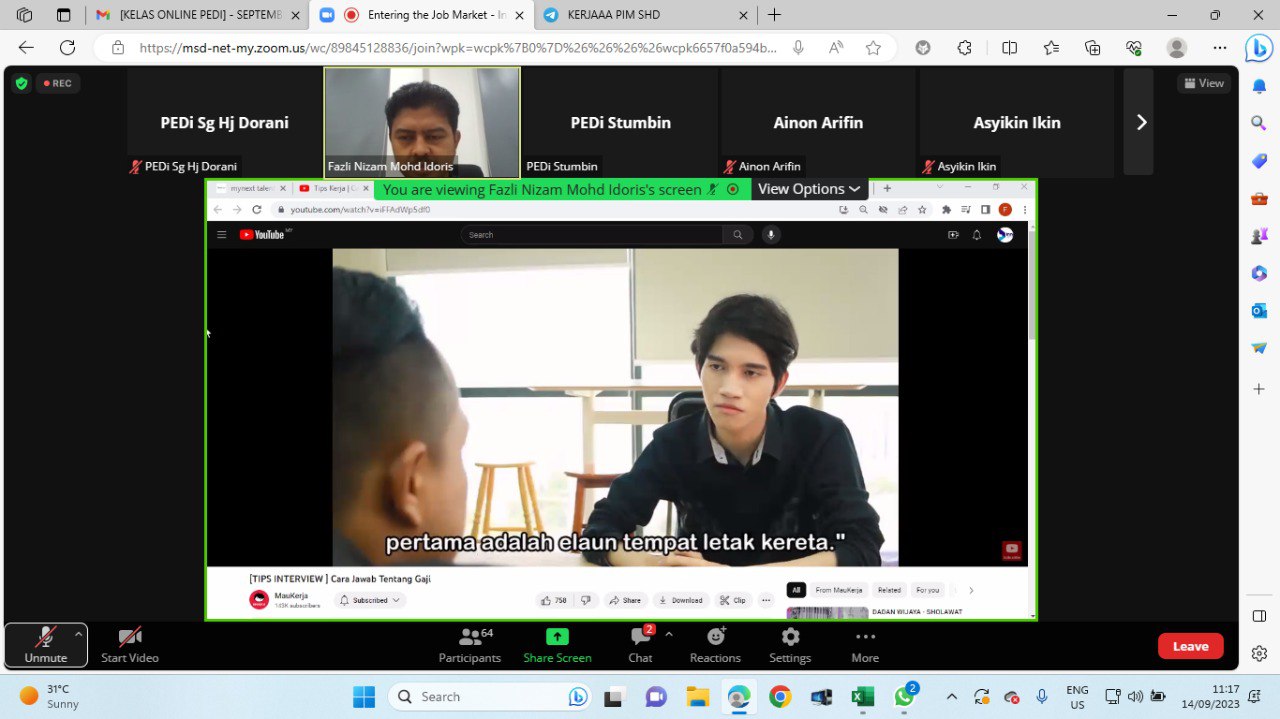This screenshot has height=719, width=1280.
Task: Open the Reactions menu
Action: click(715, 645)
